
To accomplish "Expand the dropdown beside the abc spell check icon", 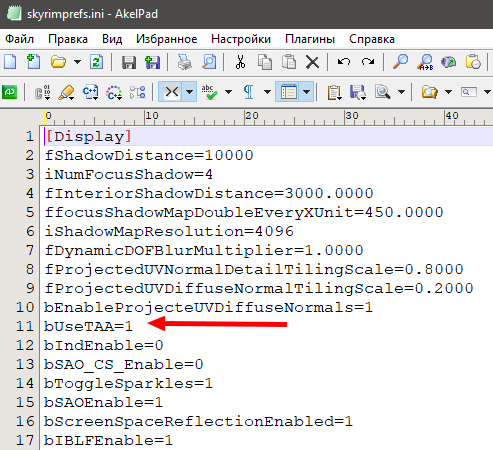I will click(x=228, y=92).
